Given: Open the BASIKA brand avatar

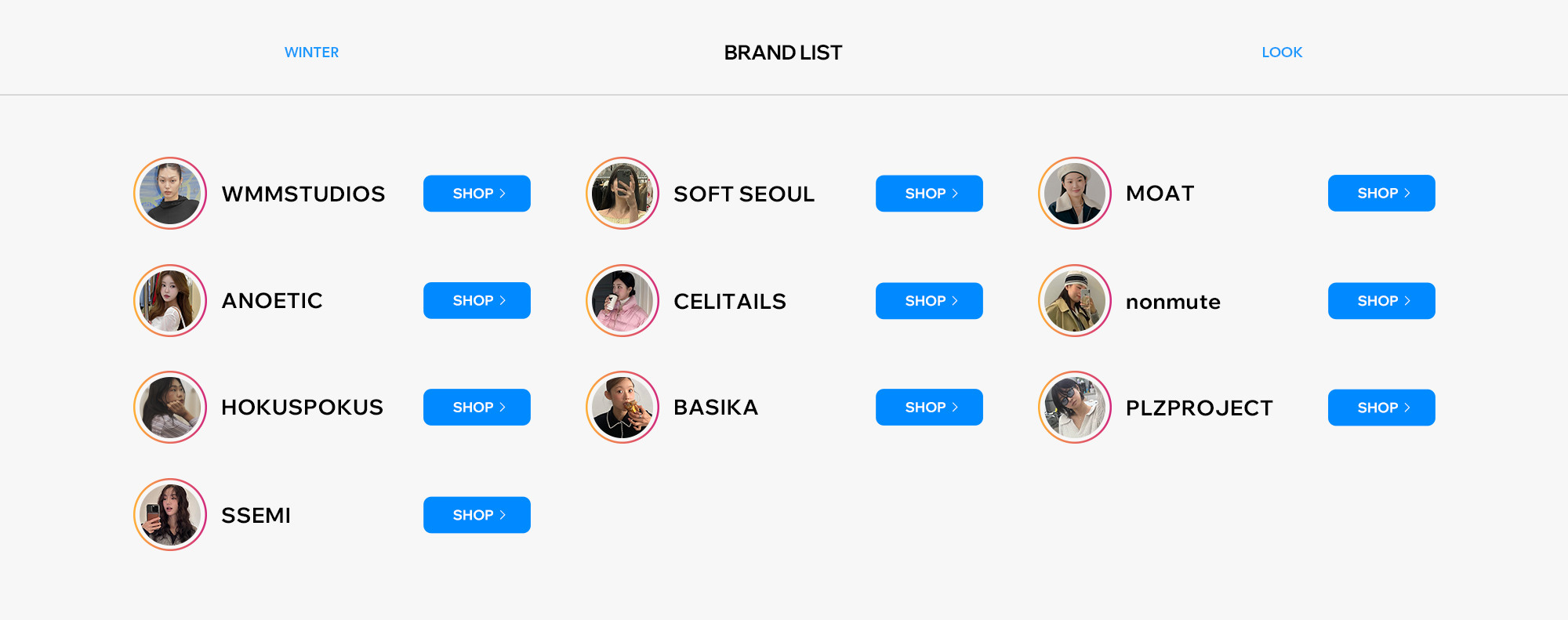Looking at the screenshot, I should point(622,408).
